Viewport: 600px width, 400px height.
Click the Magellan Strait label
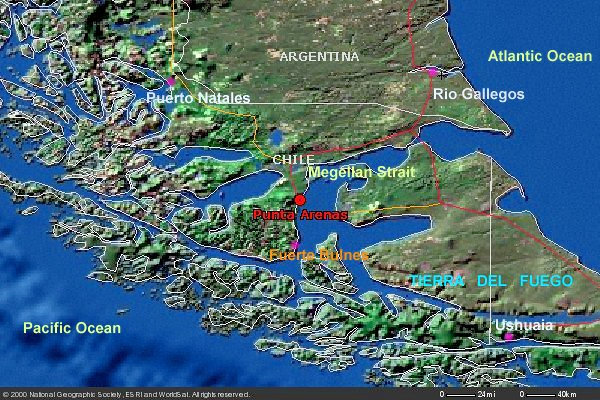click(357, 172)
